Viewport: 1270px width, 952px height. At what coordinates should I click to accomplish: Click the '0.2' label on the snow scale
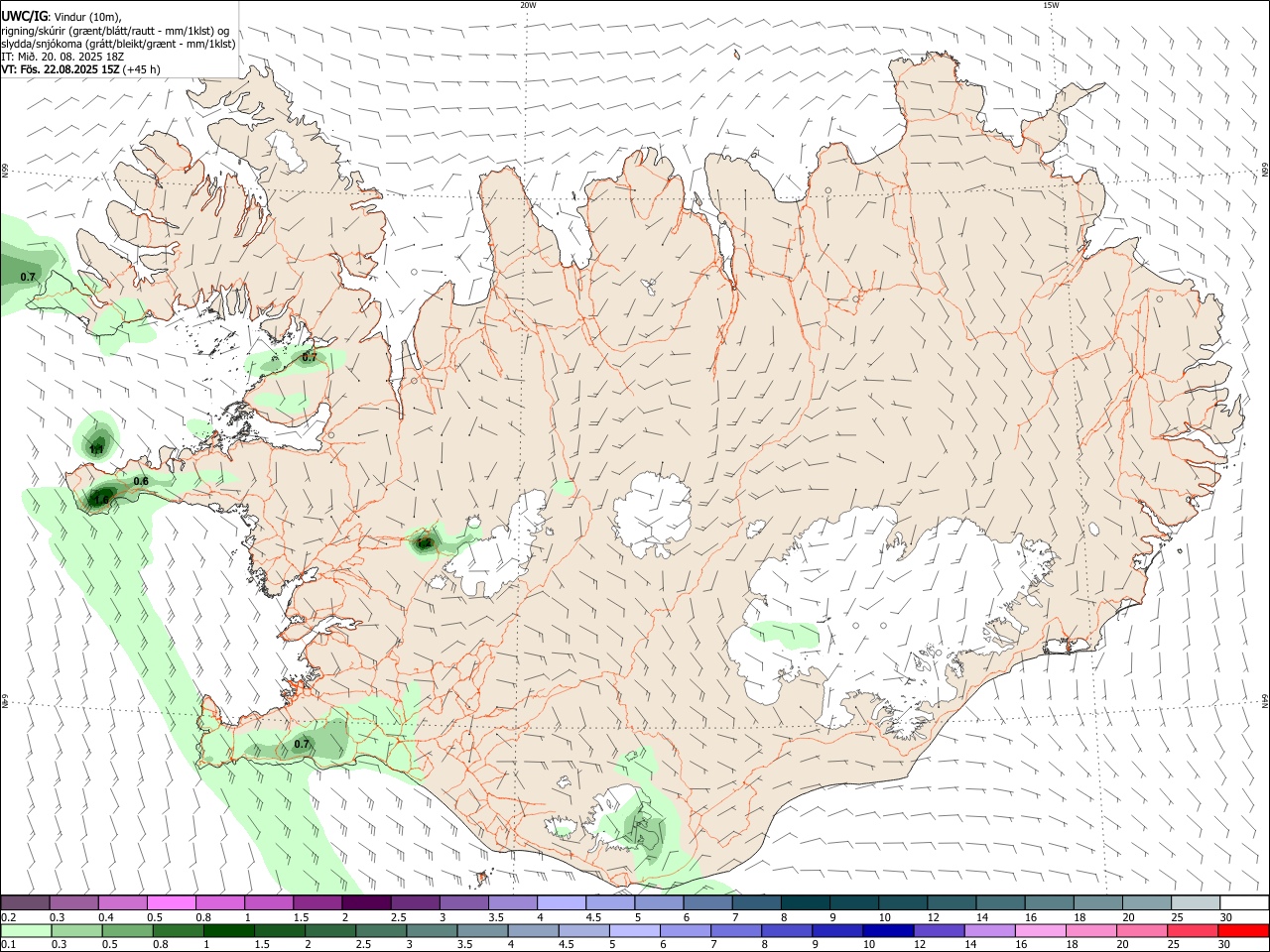tap(8, 917)
